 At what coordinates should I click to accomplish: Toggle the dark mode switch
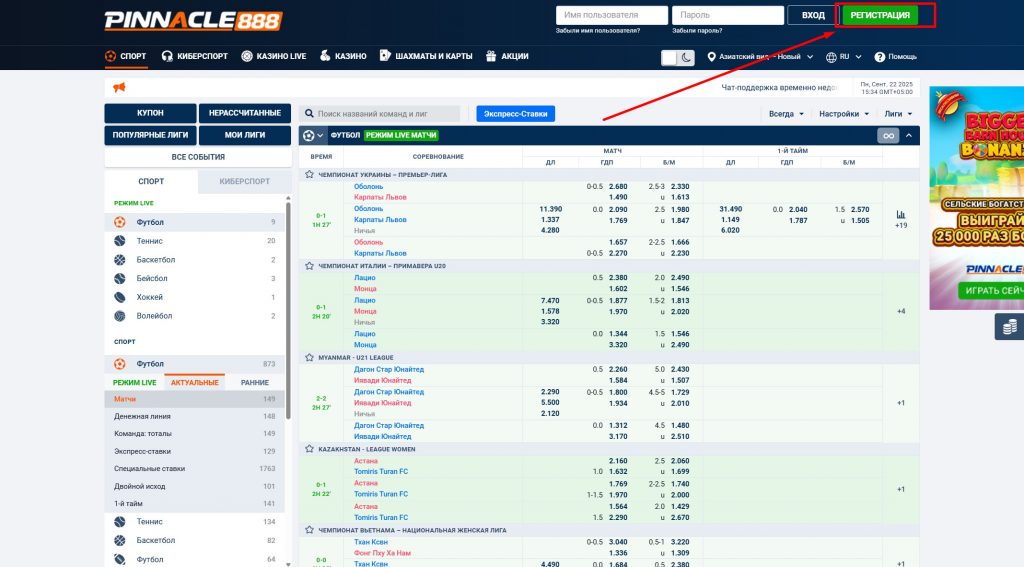(678, 58)
